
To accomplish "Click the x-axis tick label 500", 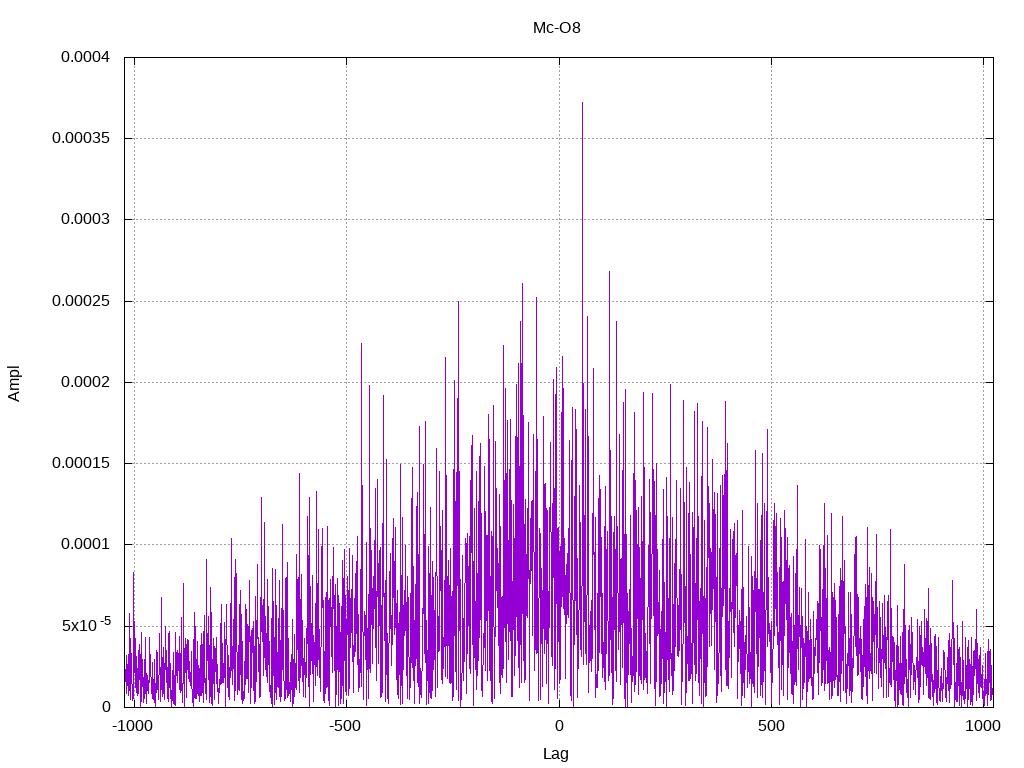I will (771, 726).
